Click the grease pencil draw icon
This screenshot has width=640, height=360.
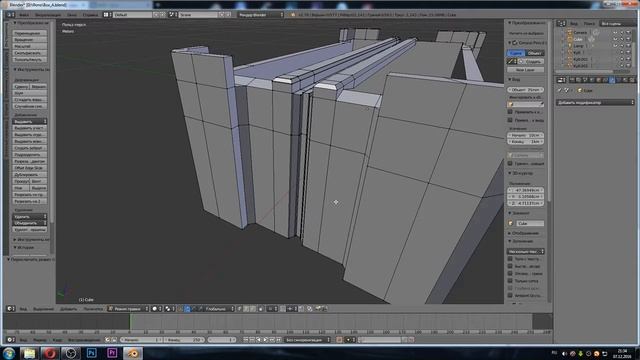click(512, 61)
